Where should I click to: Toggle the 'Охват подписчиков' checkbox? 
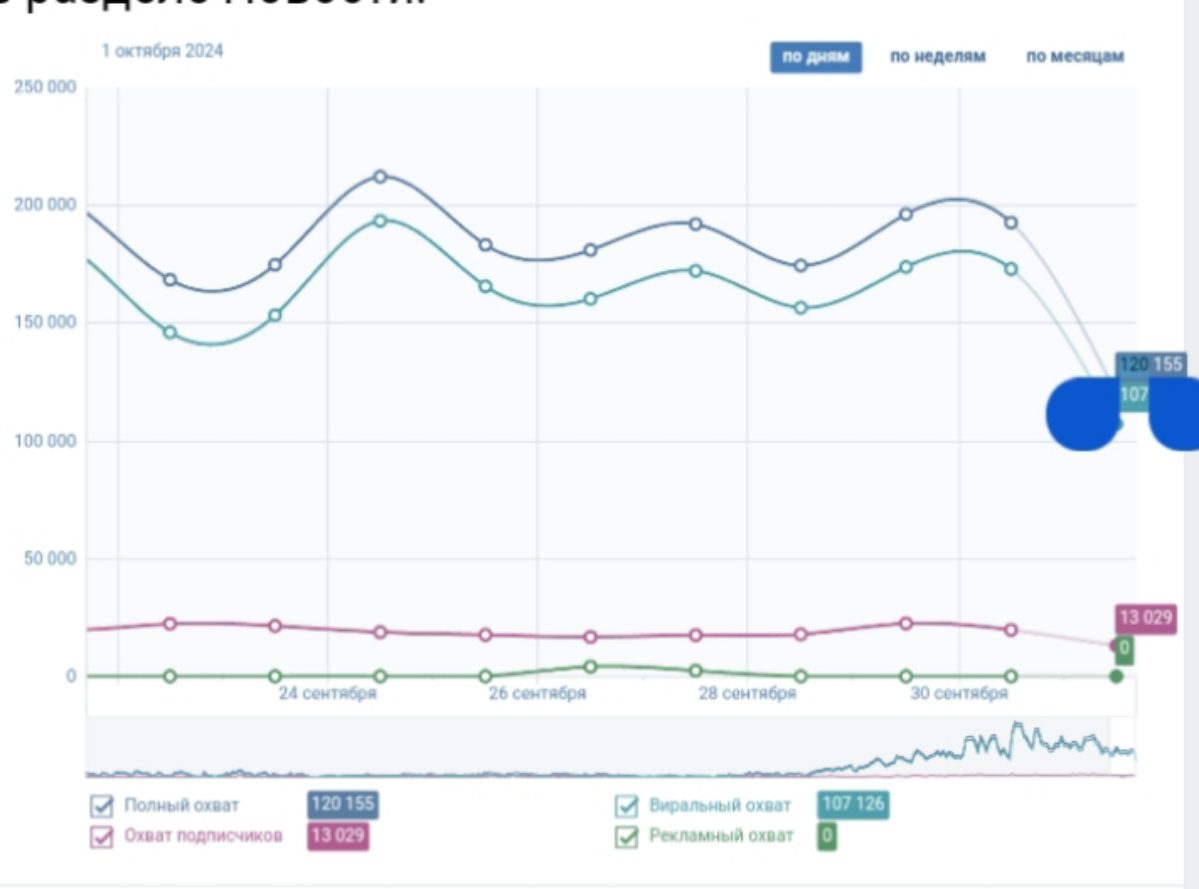[x=101, y=837]
